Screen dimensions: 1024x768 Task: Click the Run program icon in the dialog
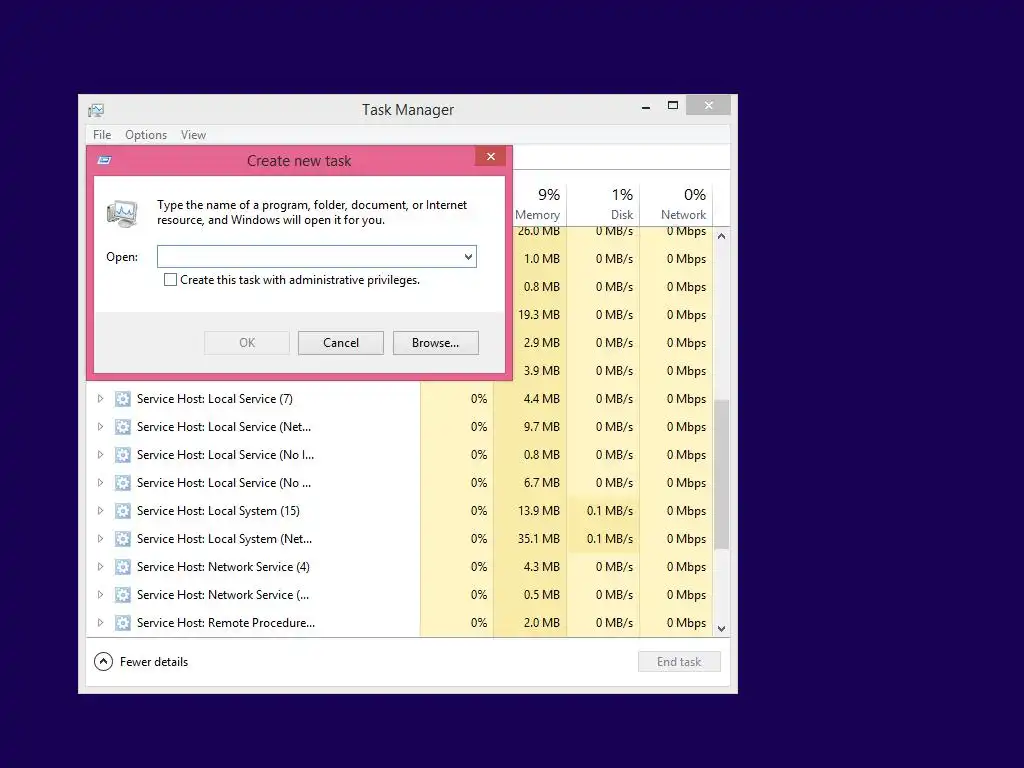[122, 214]
